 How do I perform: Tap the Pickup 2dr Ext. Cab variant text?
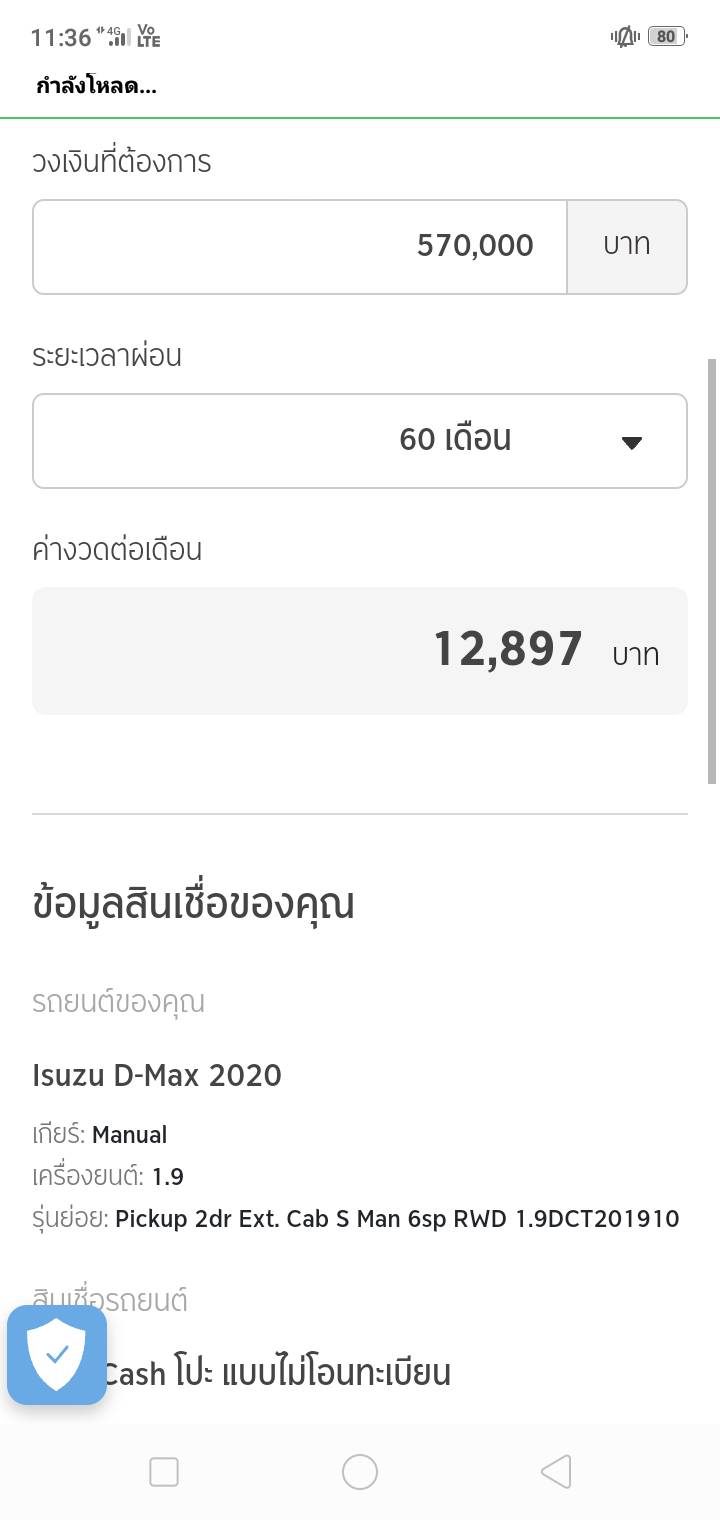[397, 1219]
